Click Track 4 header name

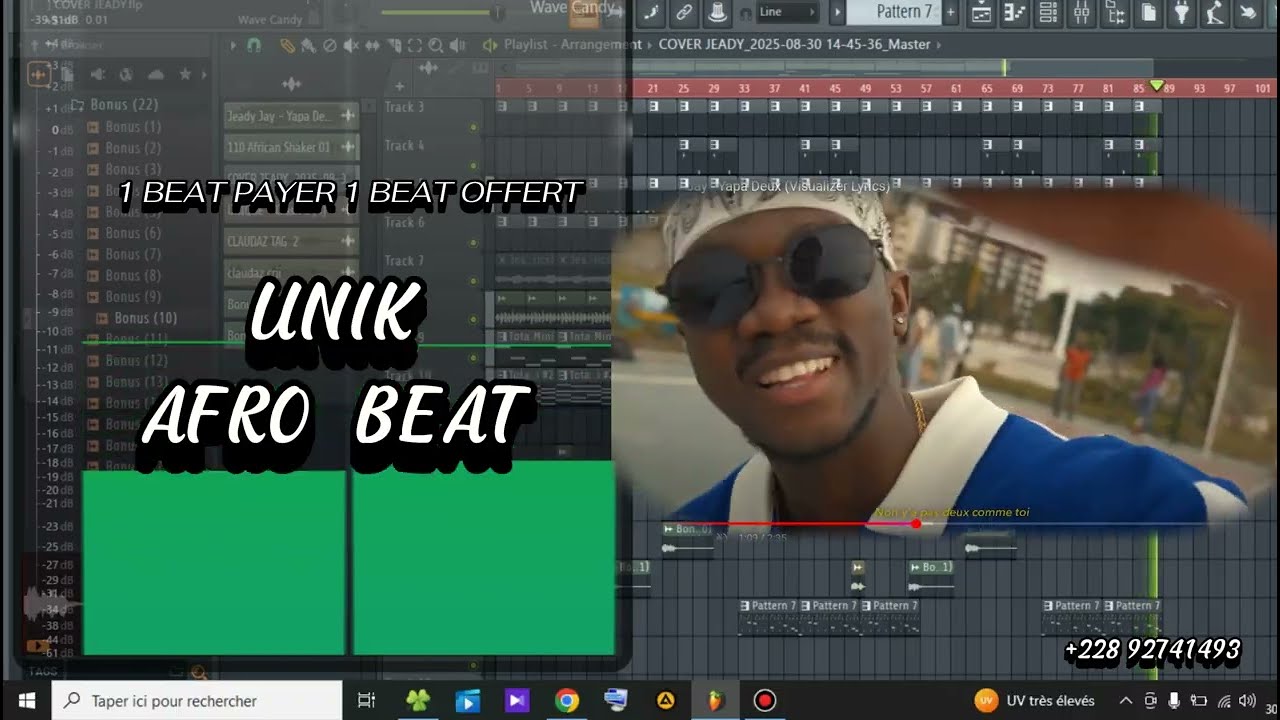(404, 145)
